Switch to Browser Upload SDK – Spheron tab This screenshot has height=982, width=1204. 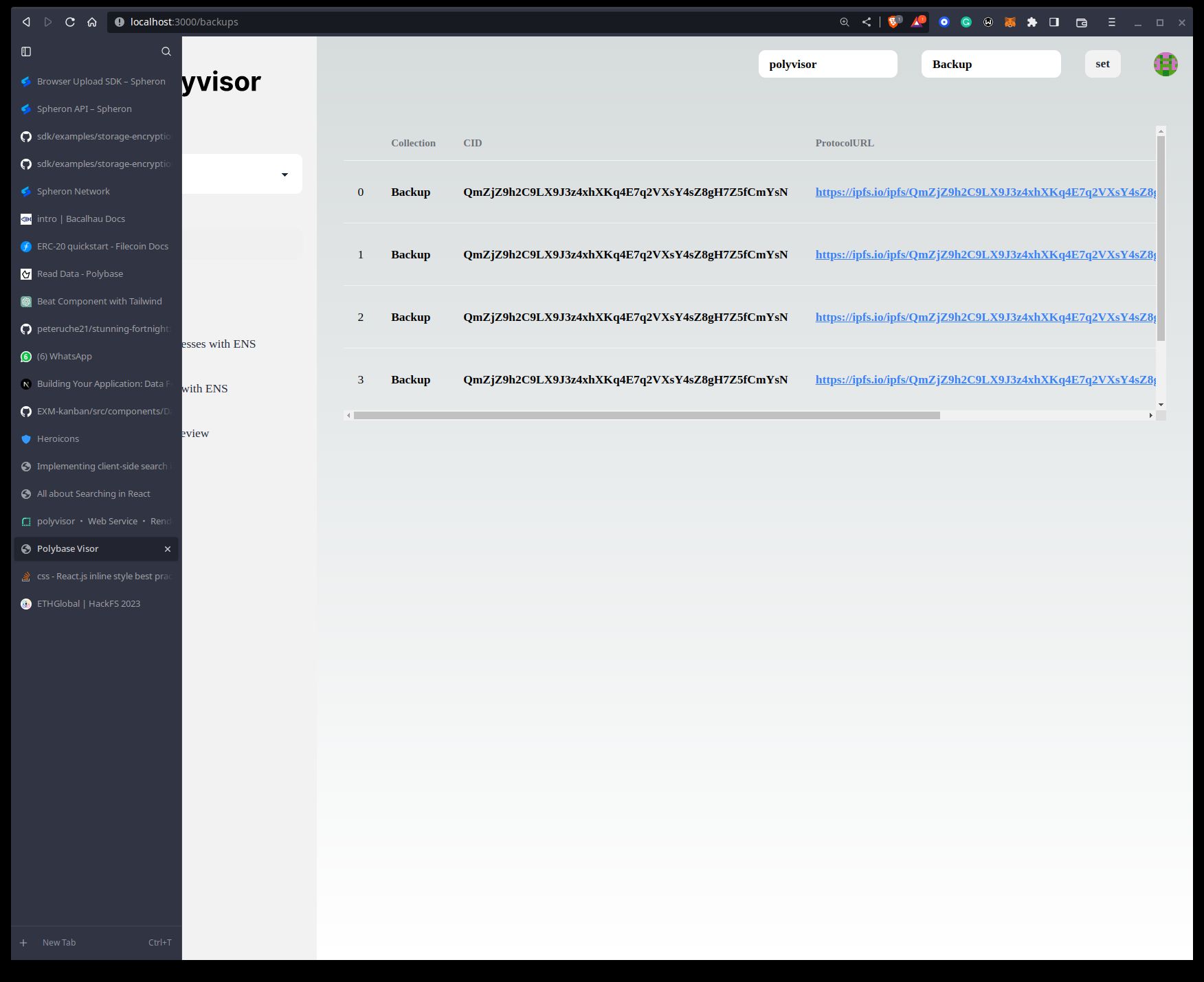tap(96, 81)
